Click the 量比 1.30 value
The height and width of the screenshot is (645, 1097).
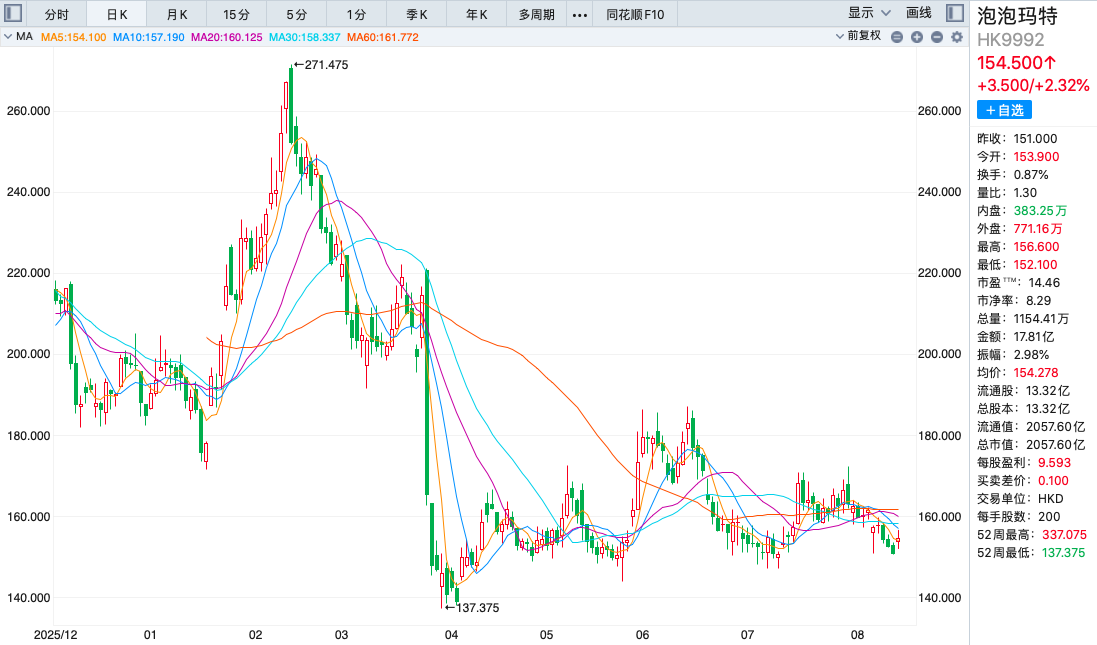[x=1026, y=193]
